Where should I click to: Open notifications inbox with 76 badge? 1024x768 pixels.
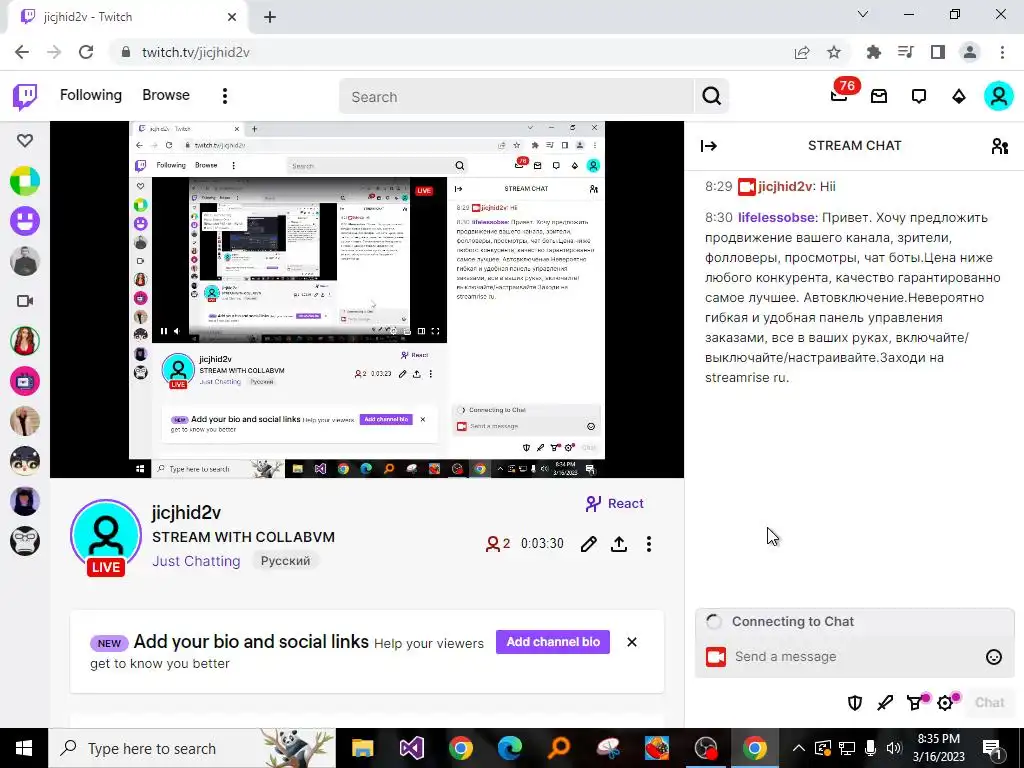point(840,95)
